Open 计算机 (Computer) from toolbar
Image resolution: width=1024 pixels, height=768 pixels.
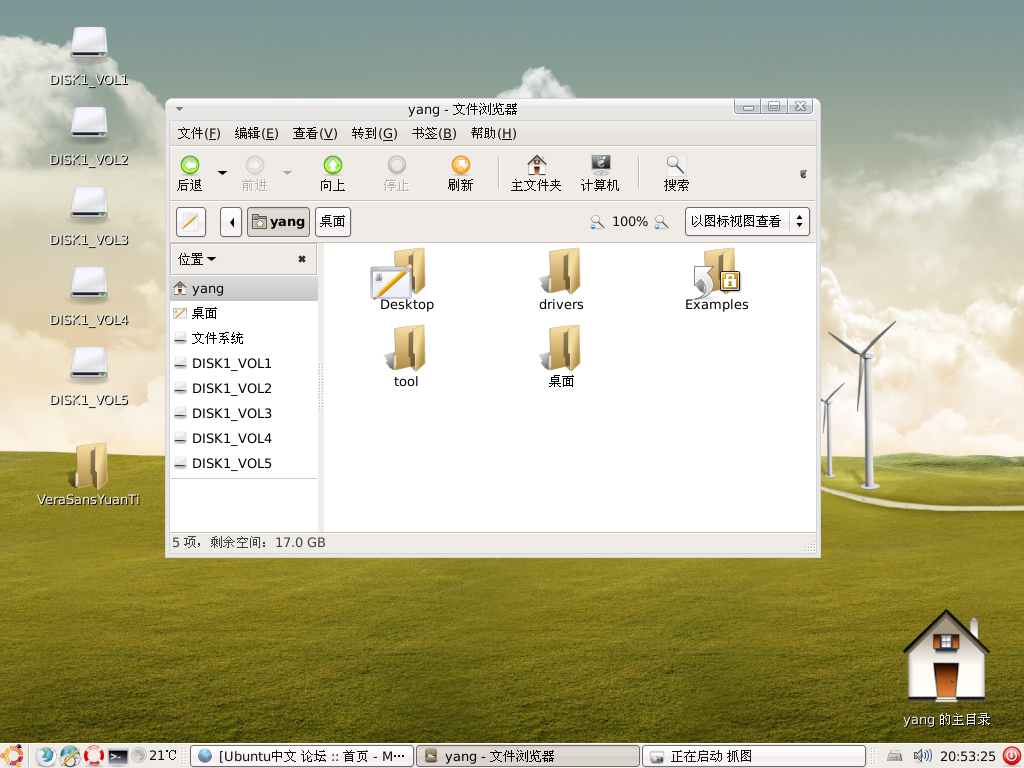coord(600,174)
